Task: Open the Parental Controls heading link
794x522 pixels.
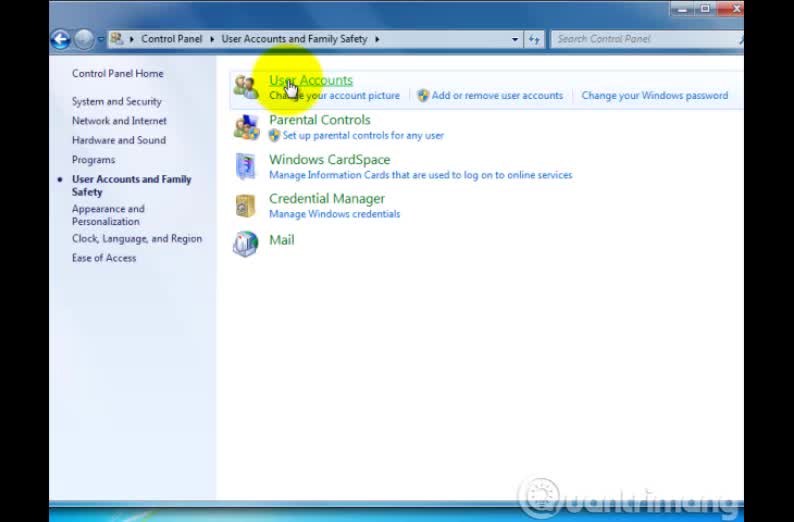Action: coord(320,120)
